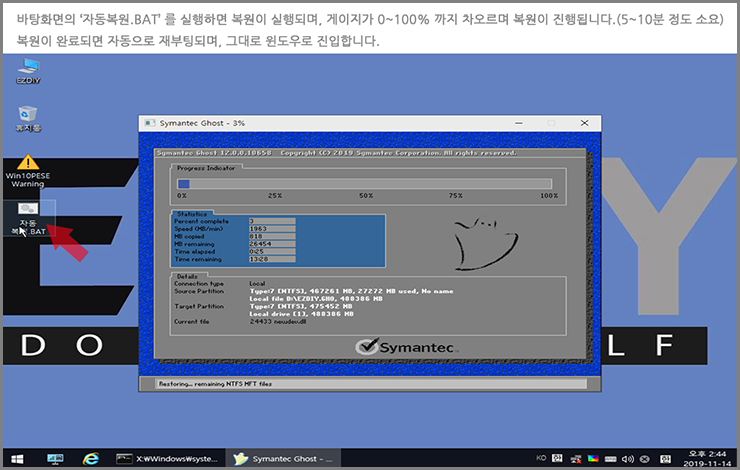Open the volume speaker tray icon

628,459
